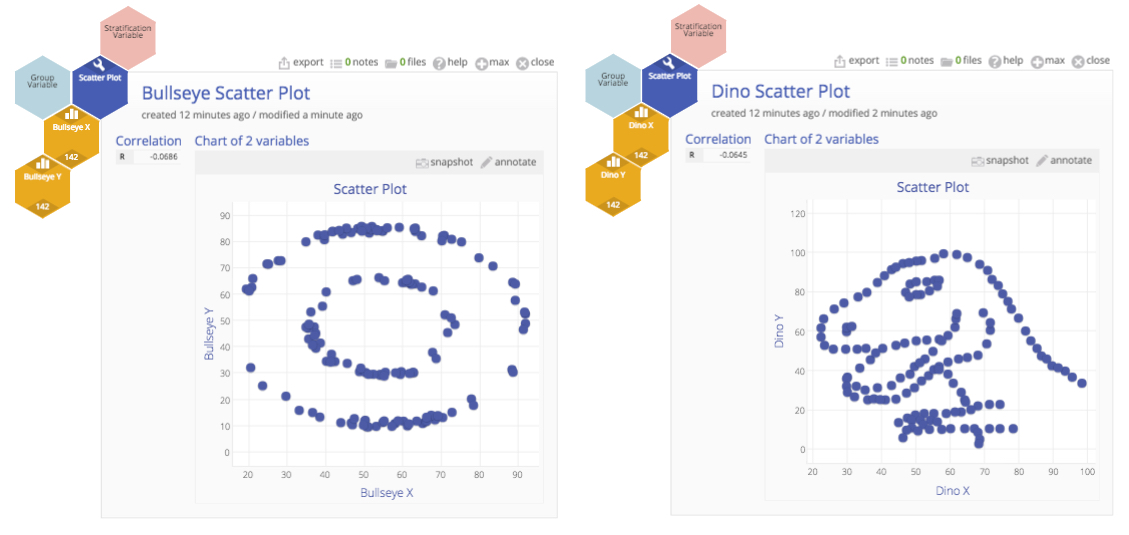This screenshot has width=1129, height=535.
Task: Open help for Bullseye Scatter Plot
Action: (450, 63)
